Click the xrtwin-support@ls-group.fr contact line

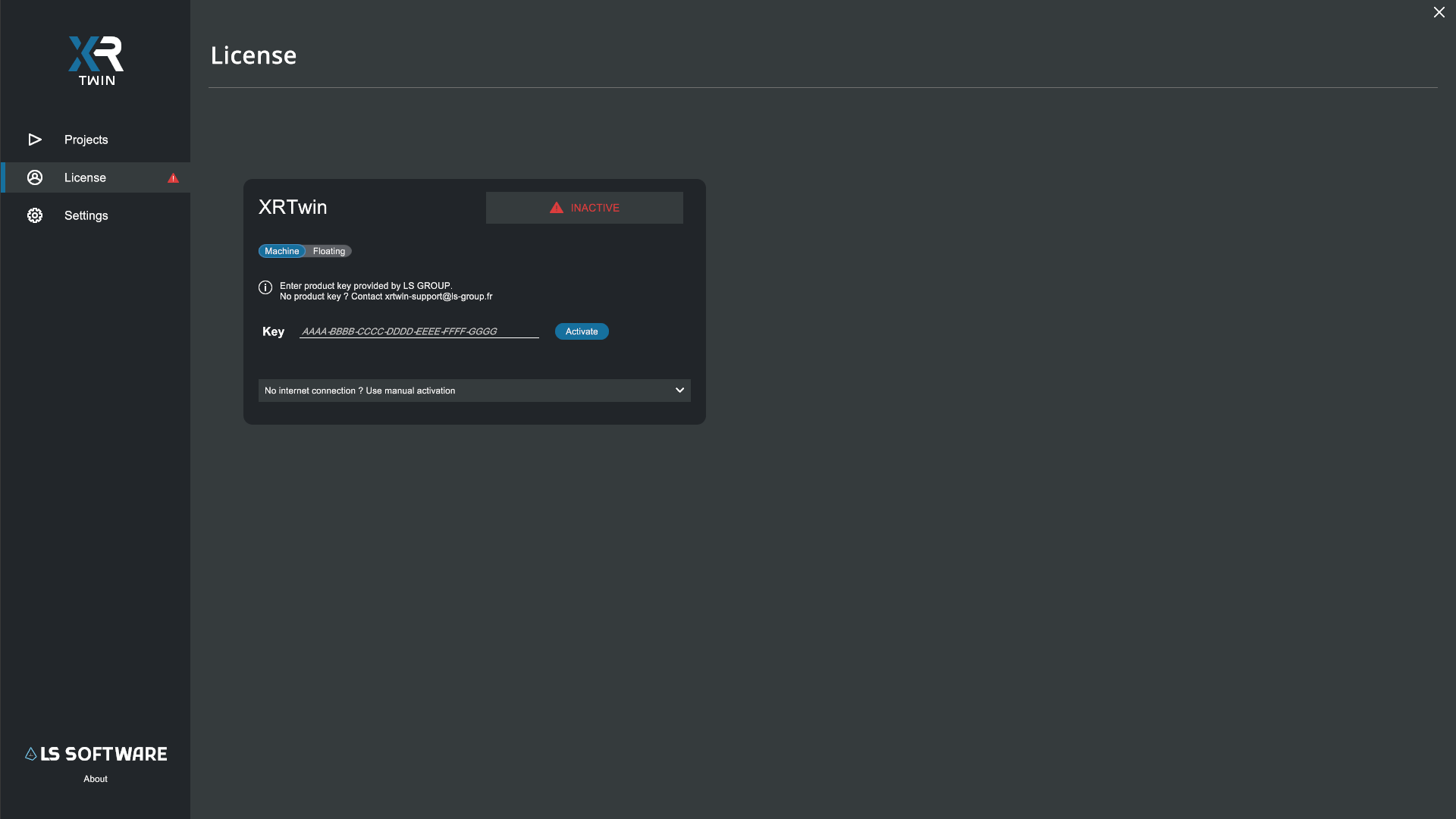[386, 297]
